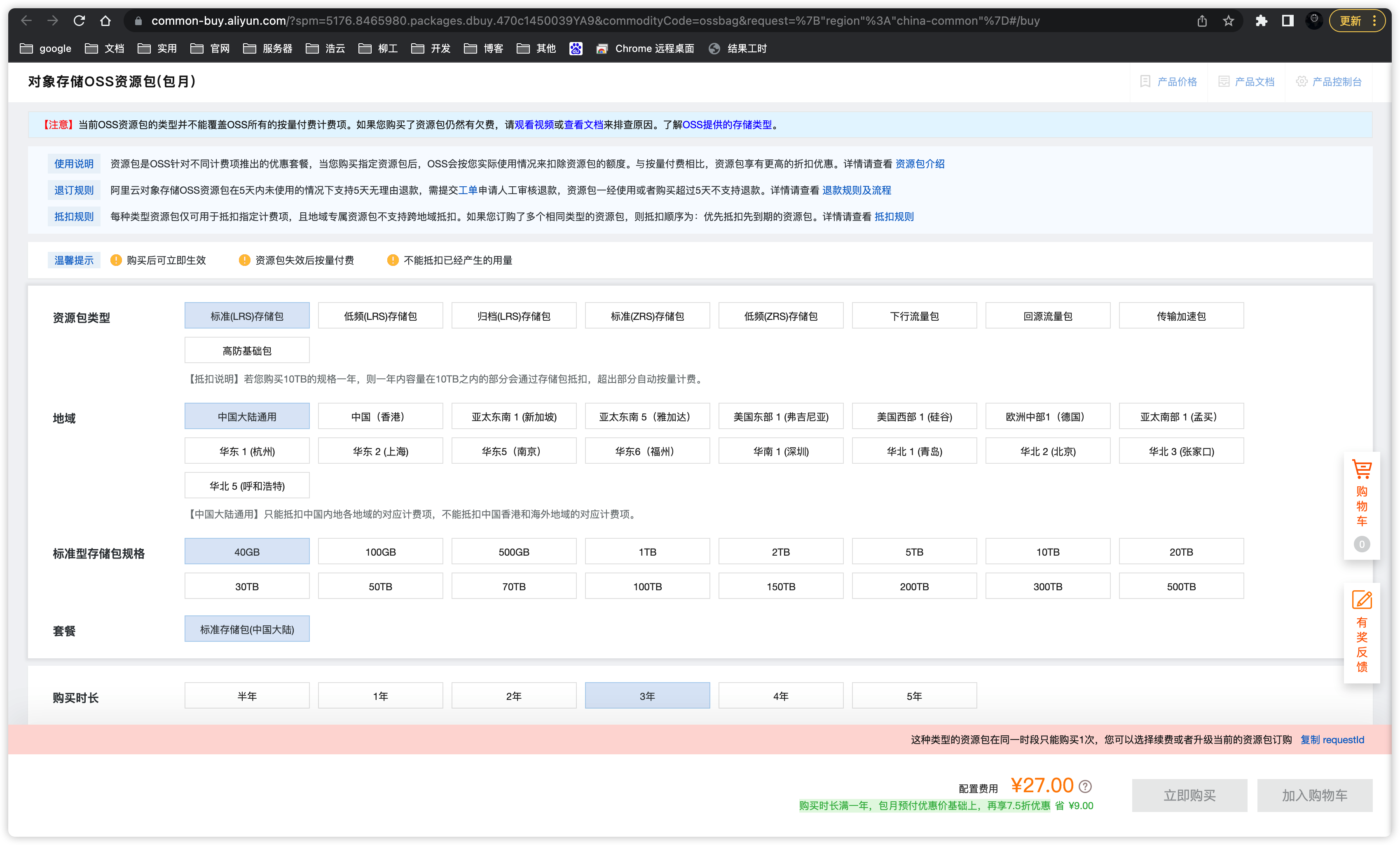This screenshot has height=845, width=1400.
Task: Select 标准(ZRS)存储包 type
Action: 647,316
